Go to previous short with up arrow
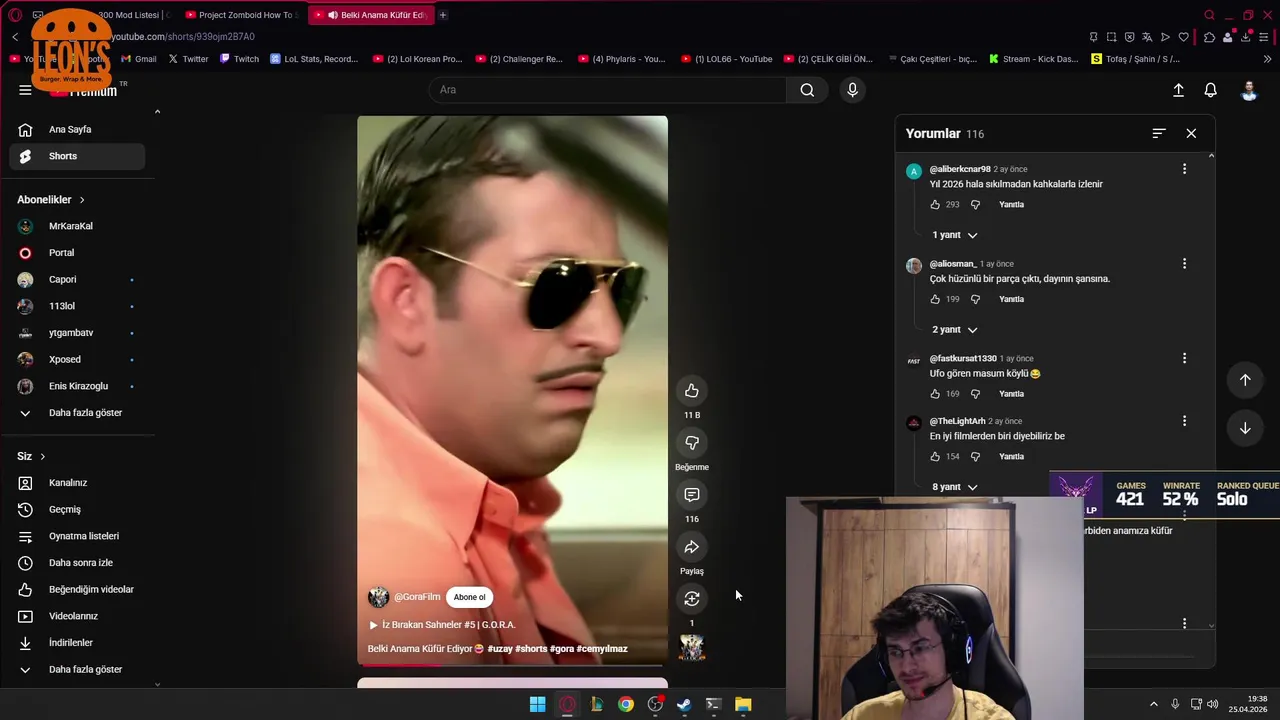This screenshot has width=1280, height=720. (x=1245, y=380)
